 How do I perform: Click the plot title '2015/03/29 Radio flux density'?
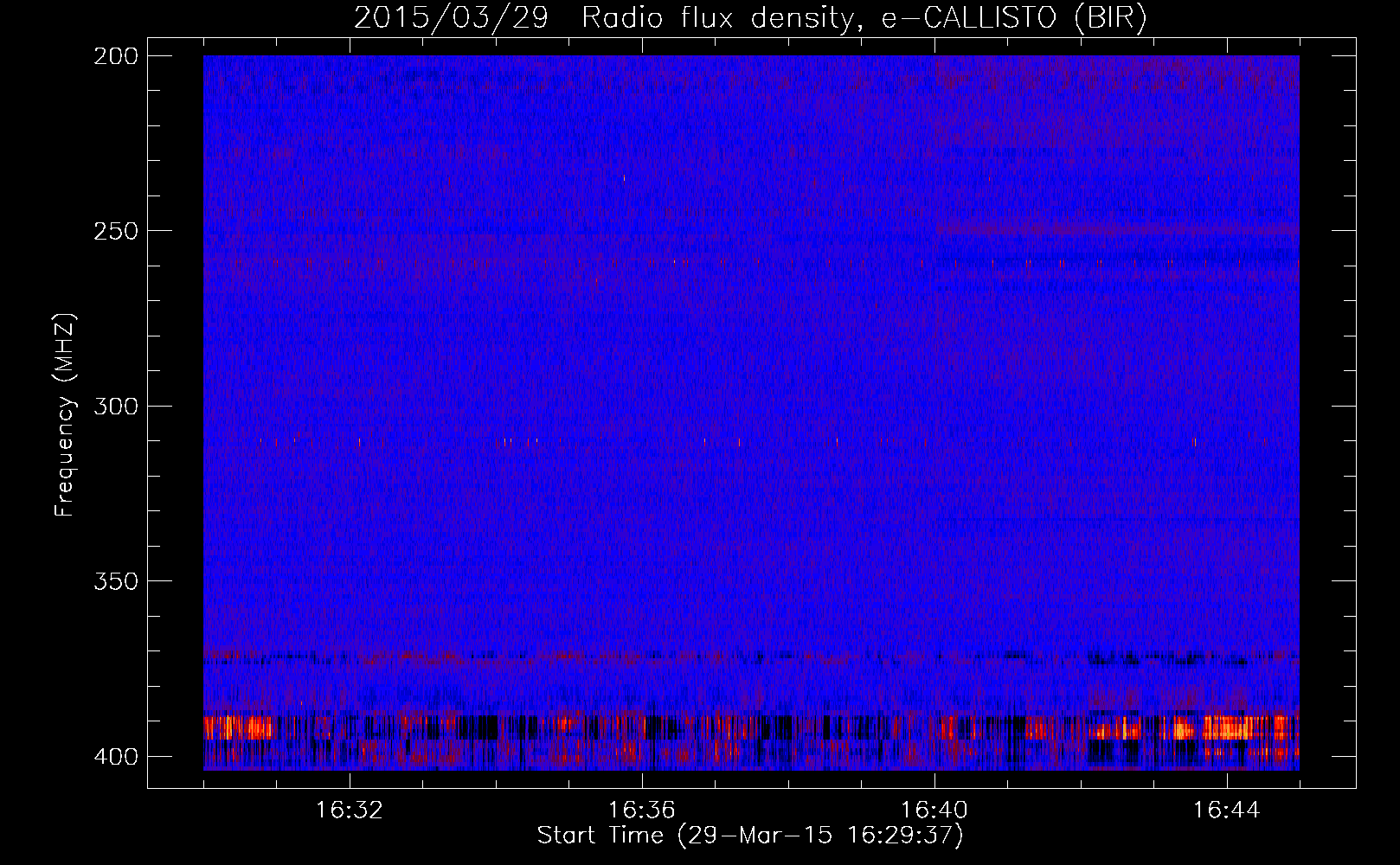750,17
